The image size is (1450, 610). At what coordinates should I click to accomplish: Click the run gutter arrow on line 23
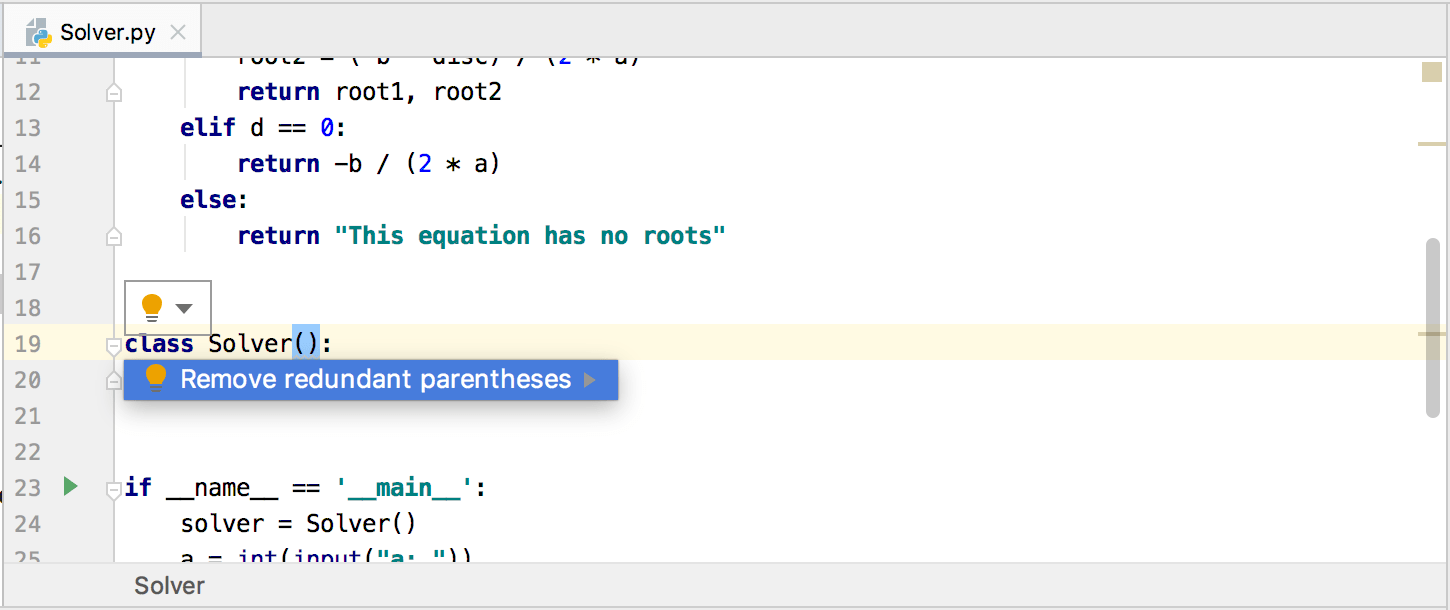70,487
